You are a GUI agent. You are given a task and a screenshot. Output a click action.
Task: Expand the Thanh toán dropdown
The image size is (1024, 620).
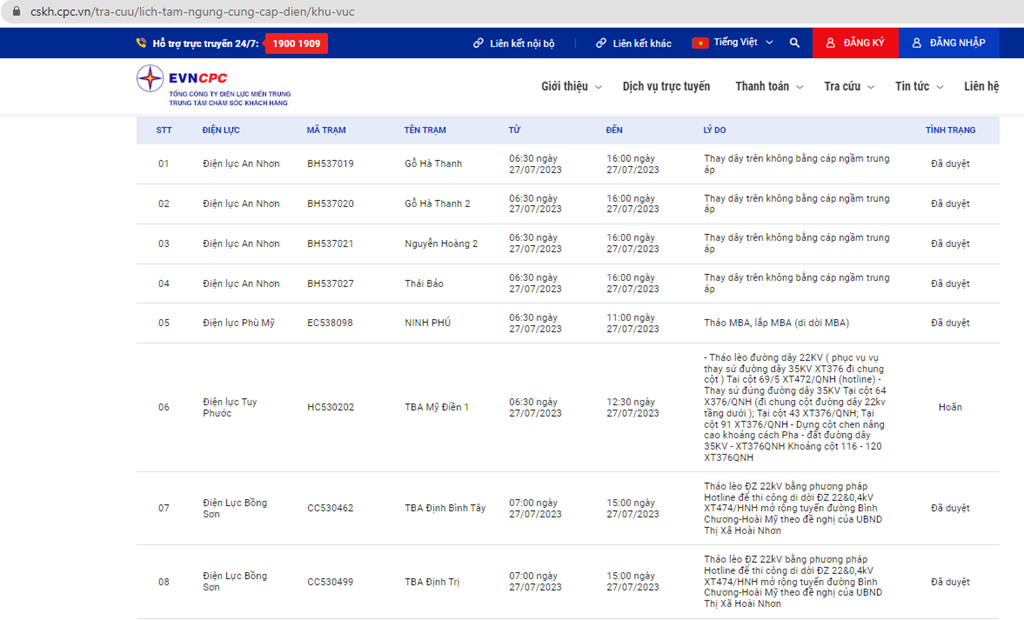point(769,86)
